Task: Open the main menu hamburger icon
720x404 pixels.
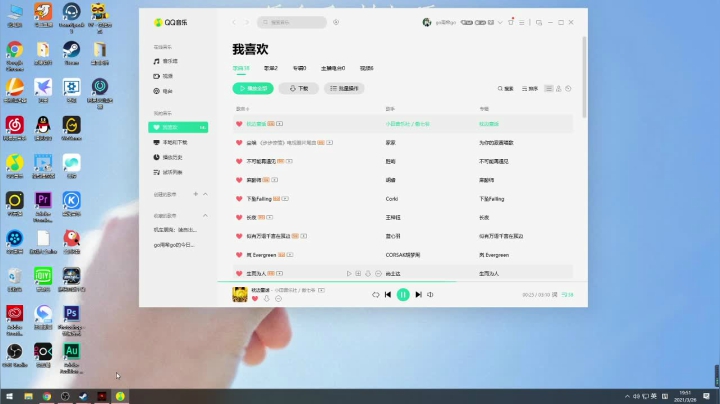Action: point(522,22)
